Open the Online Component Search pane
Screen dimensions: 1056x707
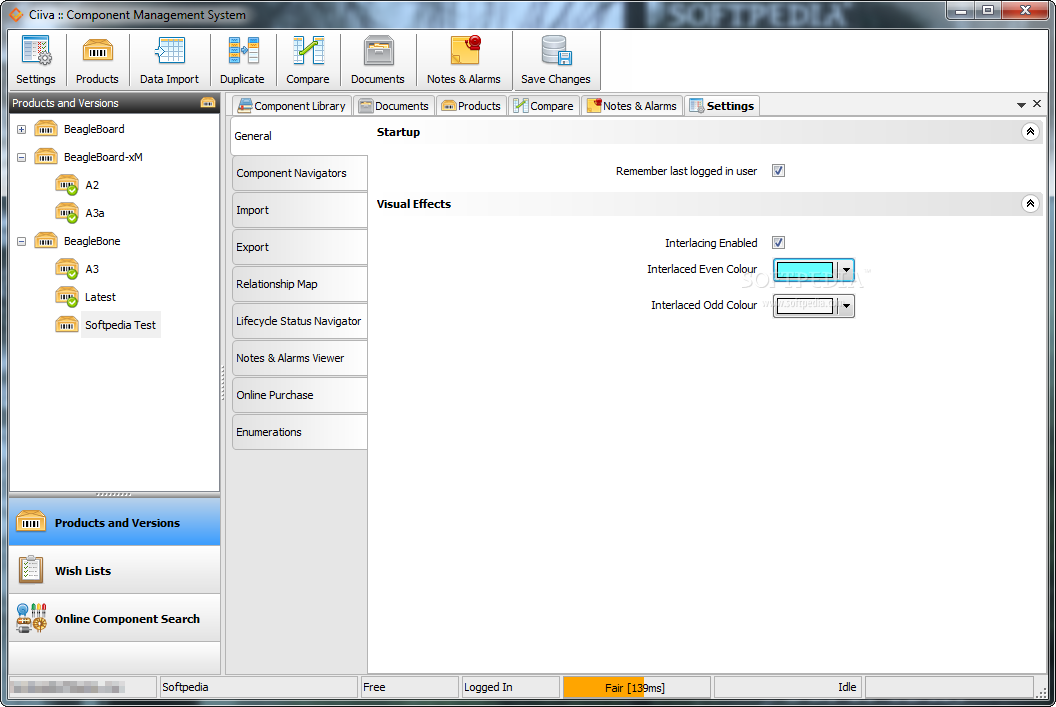pyautogui.click(x=115, y=618)
